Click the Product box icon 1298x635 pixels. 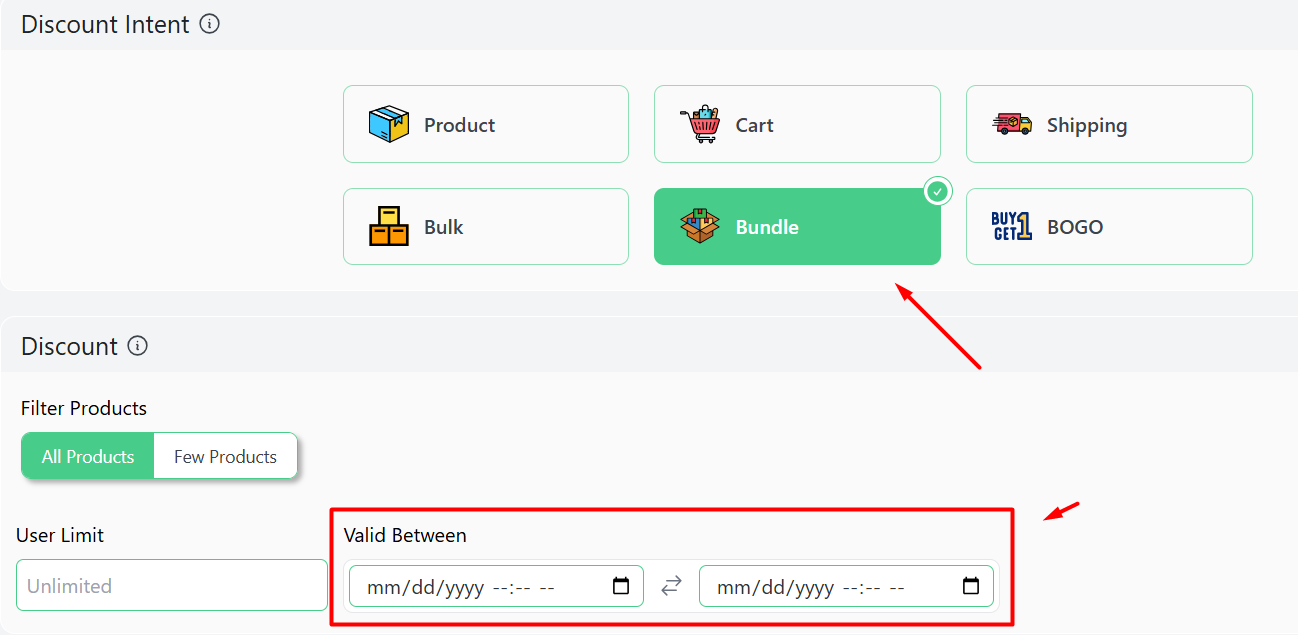[388, 125]
